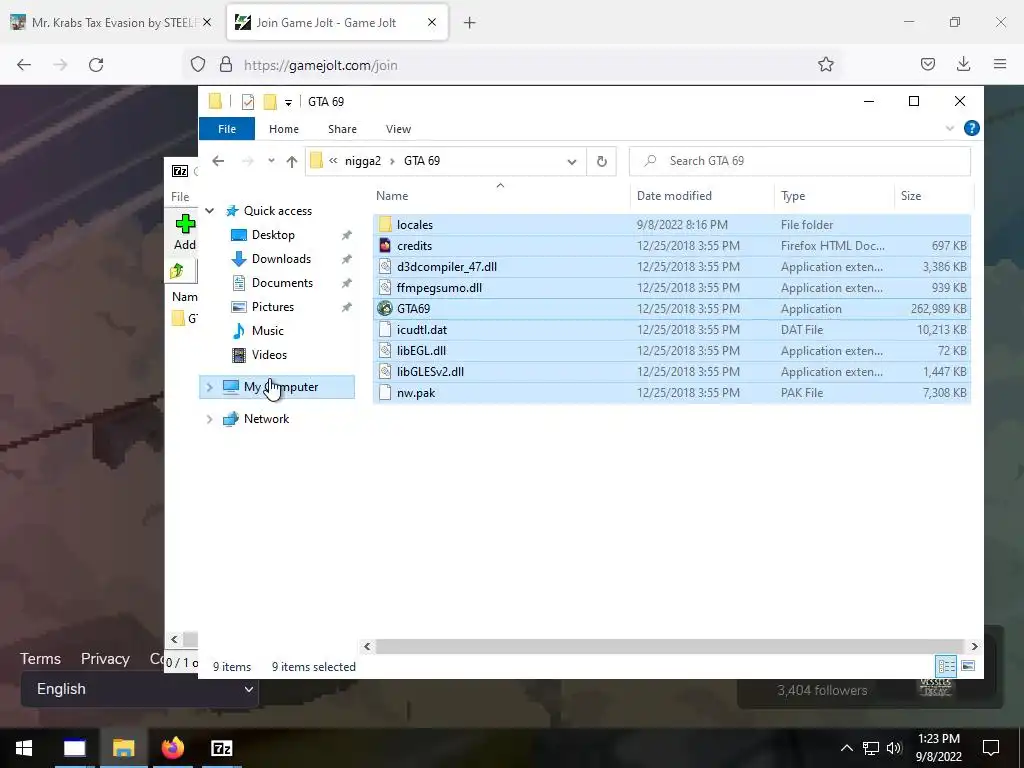Collapse the Quick access tree node

tap(210, 210)
